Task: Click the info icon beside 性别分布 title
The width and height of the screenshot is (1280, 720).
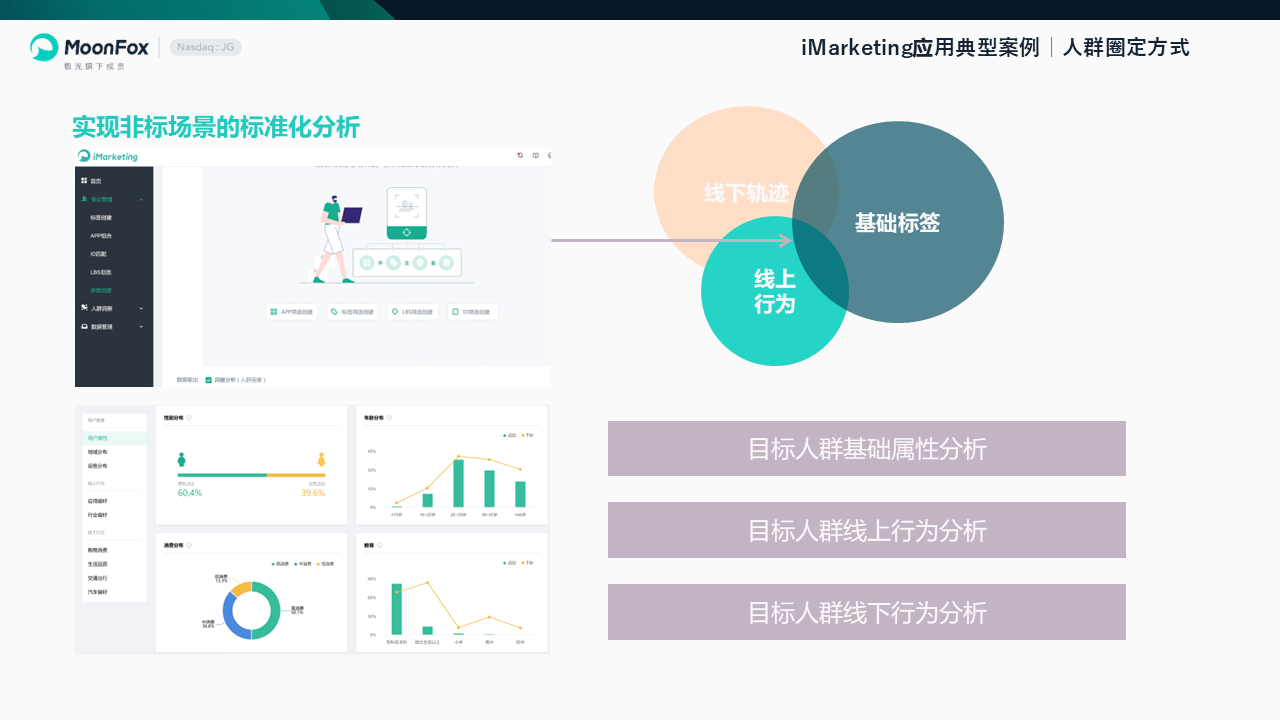Action: (x=189, y=418)
